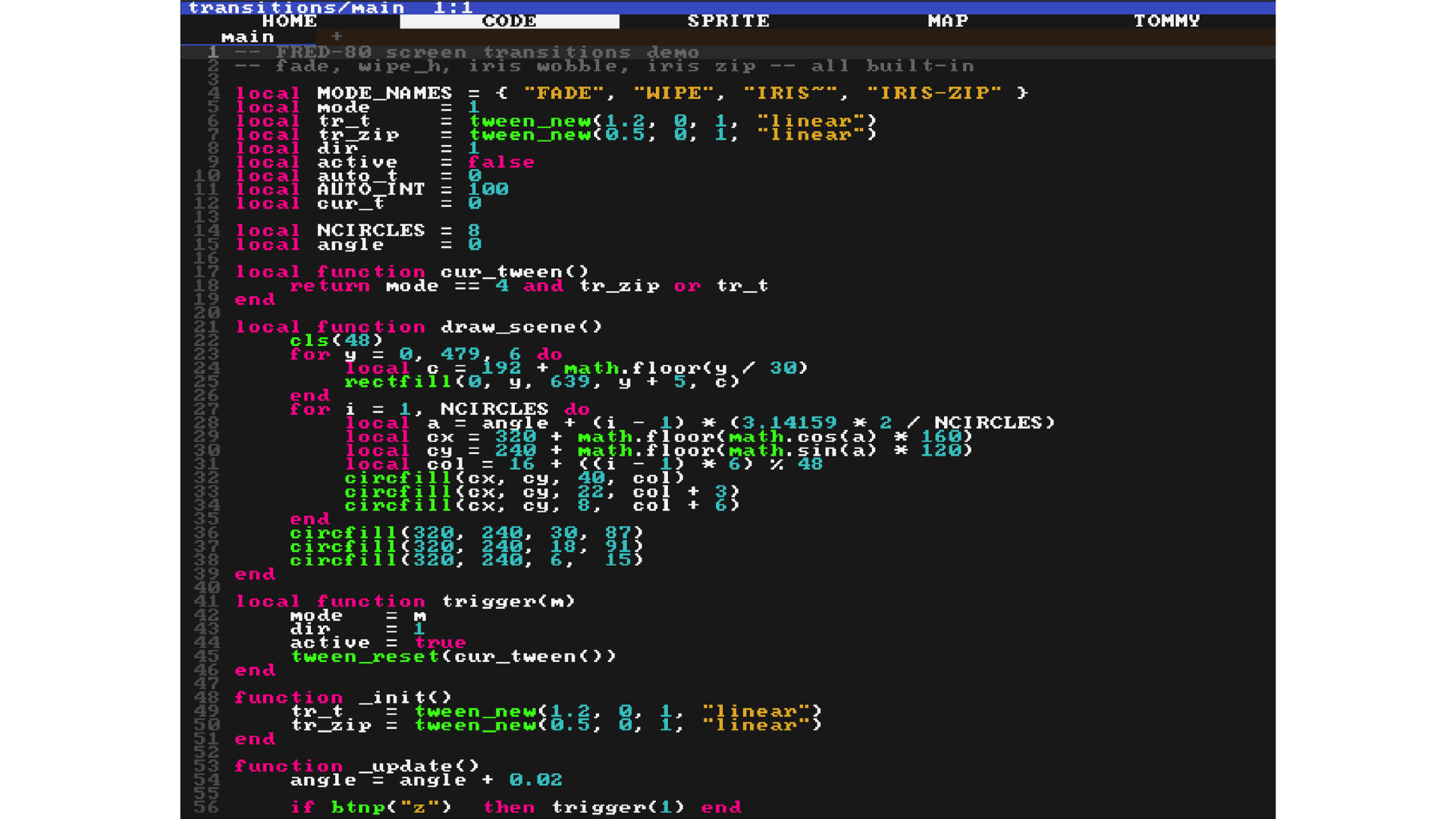Click tr_zip variable on line 7
The width and height of the screenshot is (1456, 819).
[358, 135]
